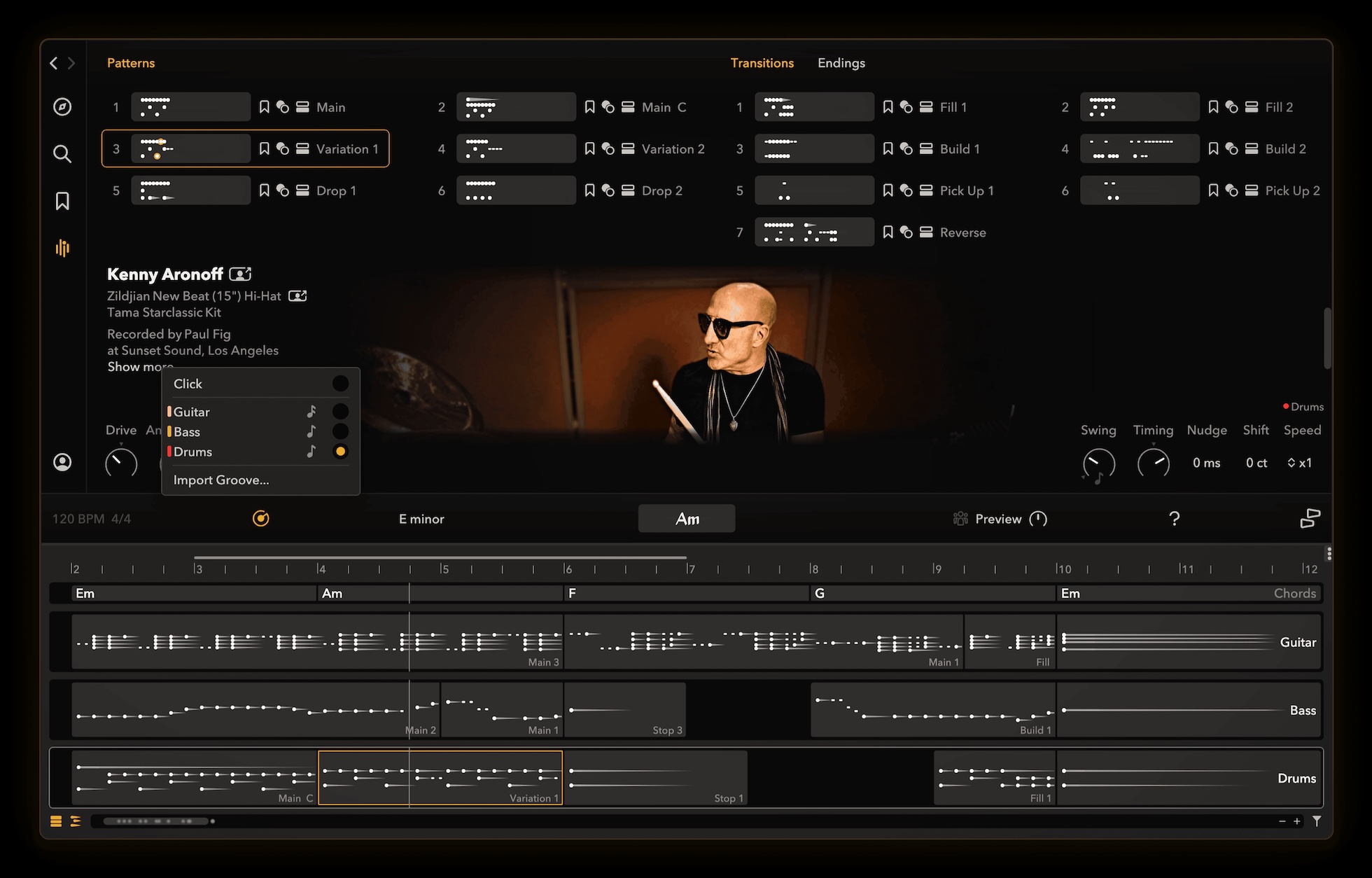
Task: Click the card icon beside Zildjian Hi-Hat
Action: tap(297, 296)
